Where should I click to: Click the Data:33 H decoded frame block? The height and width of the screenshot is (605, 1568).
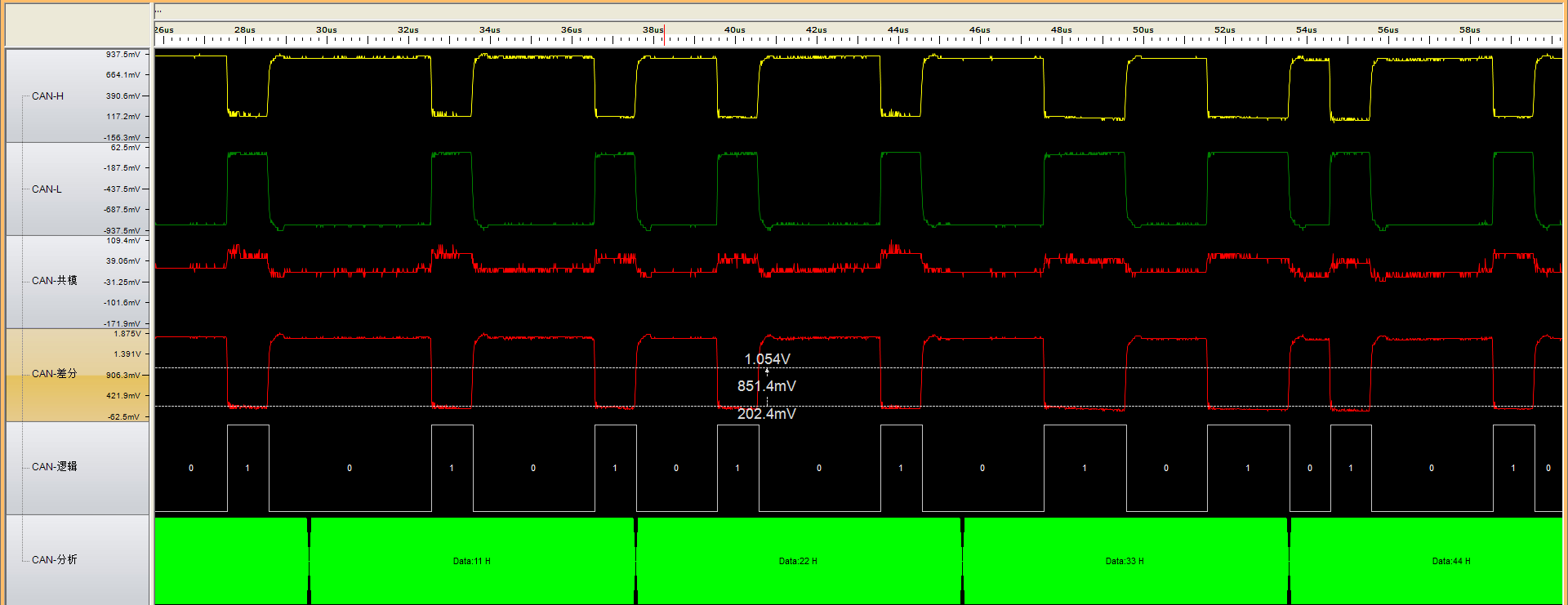pos(1125,561)
